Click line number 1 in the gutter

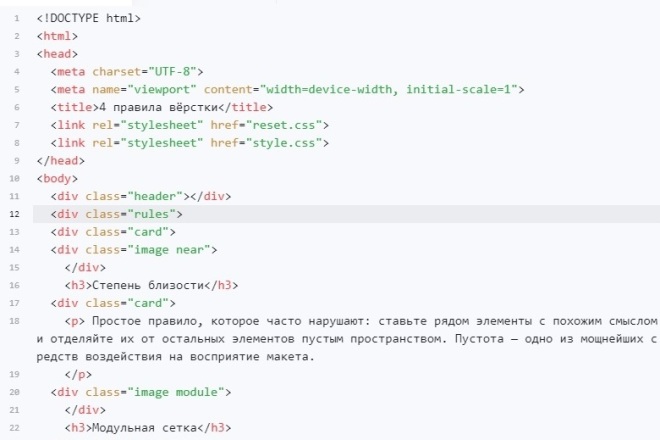(16, 19)
